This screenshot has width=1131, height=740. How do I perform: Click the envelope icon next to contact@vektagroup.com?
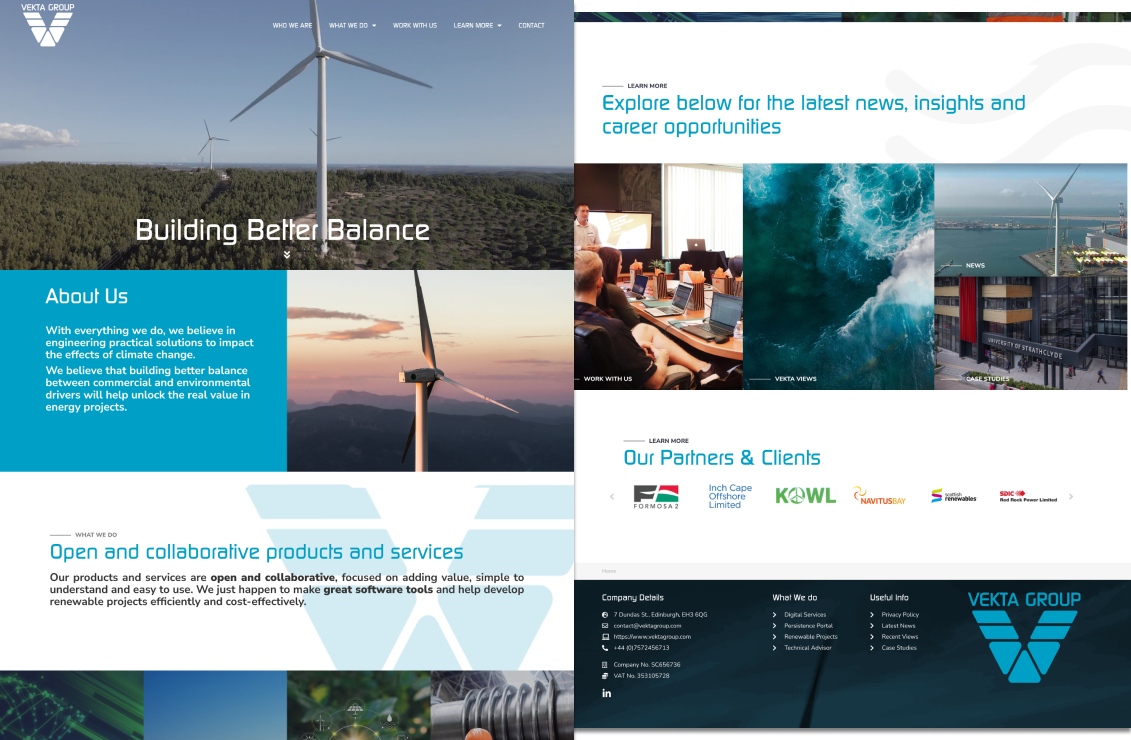[603, 626]
